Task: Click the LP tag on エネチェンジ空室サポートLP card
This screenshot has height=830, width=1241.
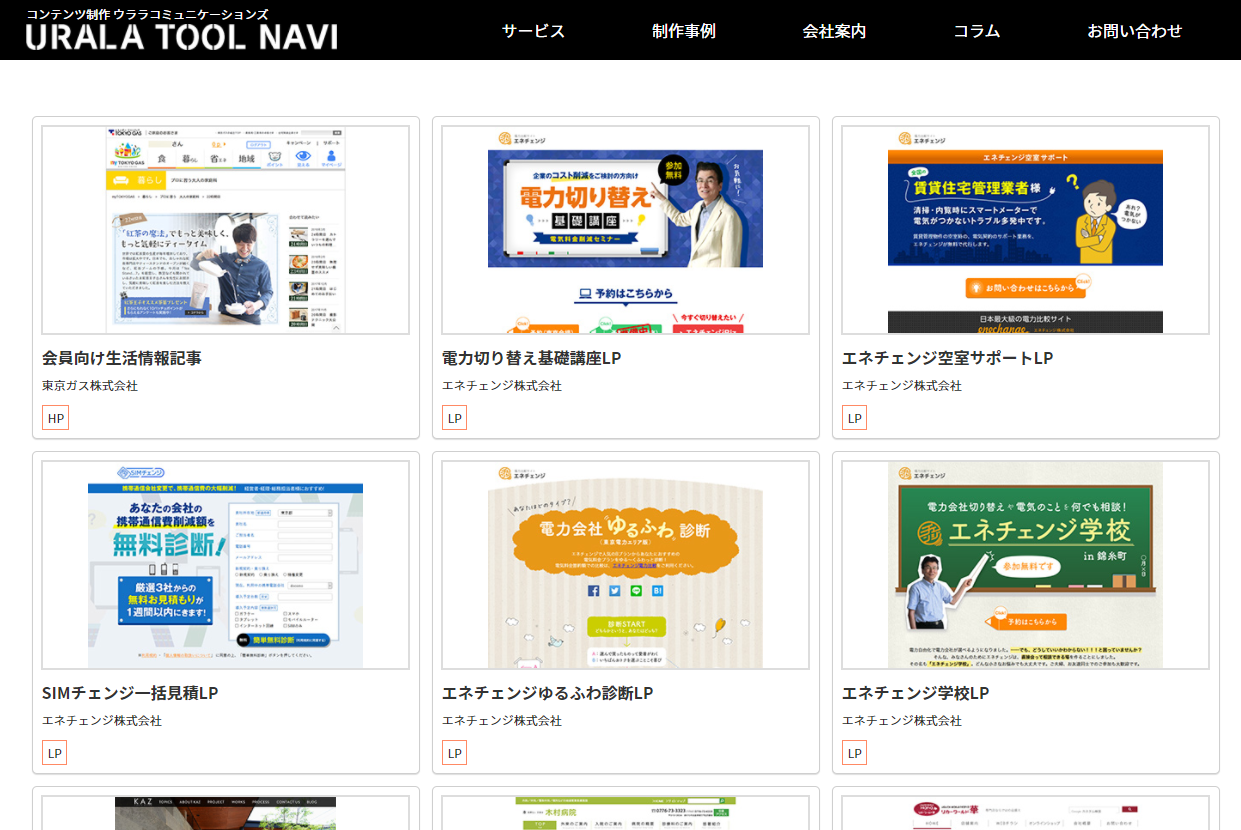Action: click(x=855, y=418)
